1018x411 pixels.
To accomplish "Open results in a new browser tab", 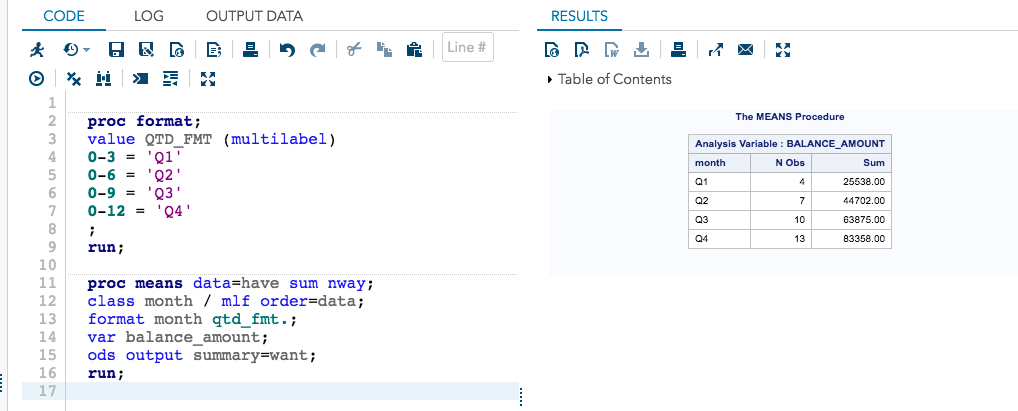I will click(714, 49).
